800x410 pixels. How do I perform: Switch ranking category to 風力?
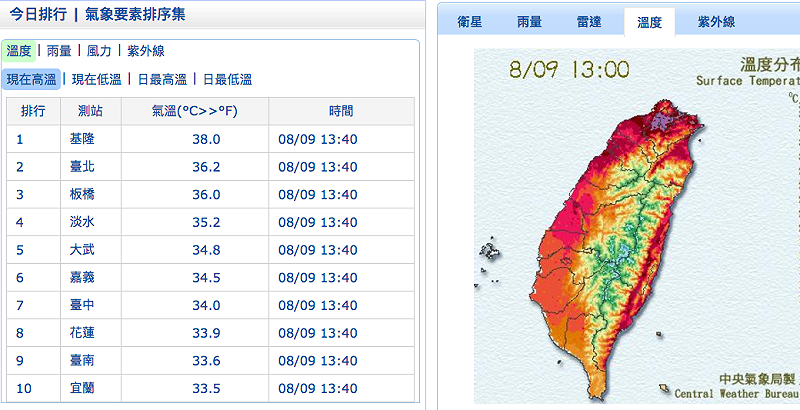99,51
